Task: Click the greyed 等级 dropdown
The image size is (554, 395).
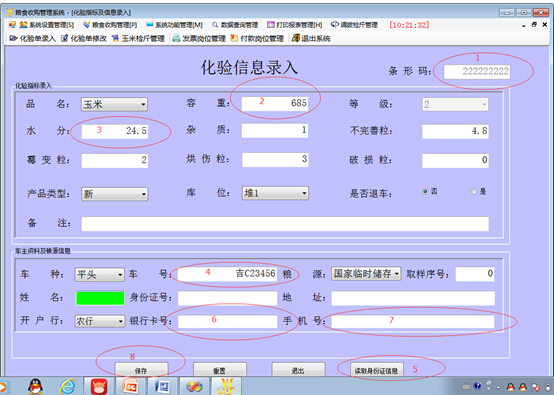Action: coord(455,105)
